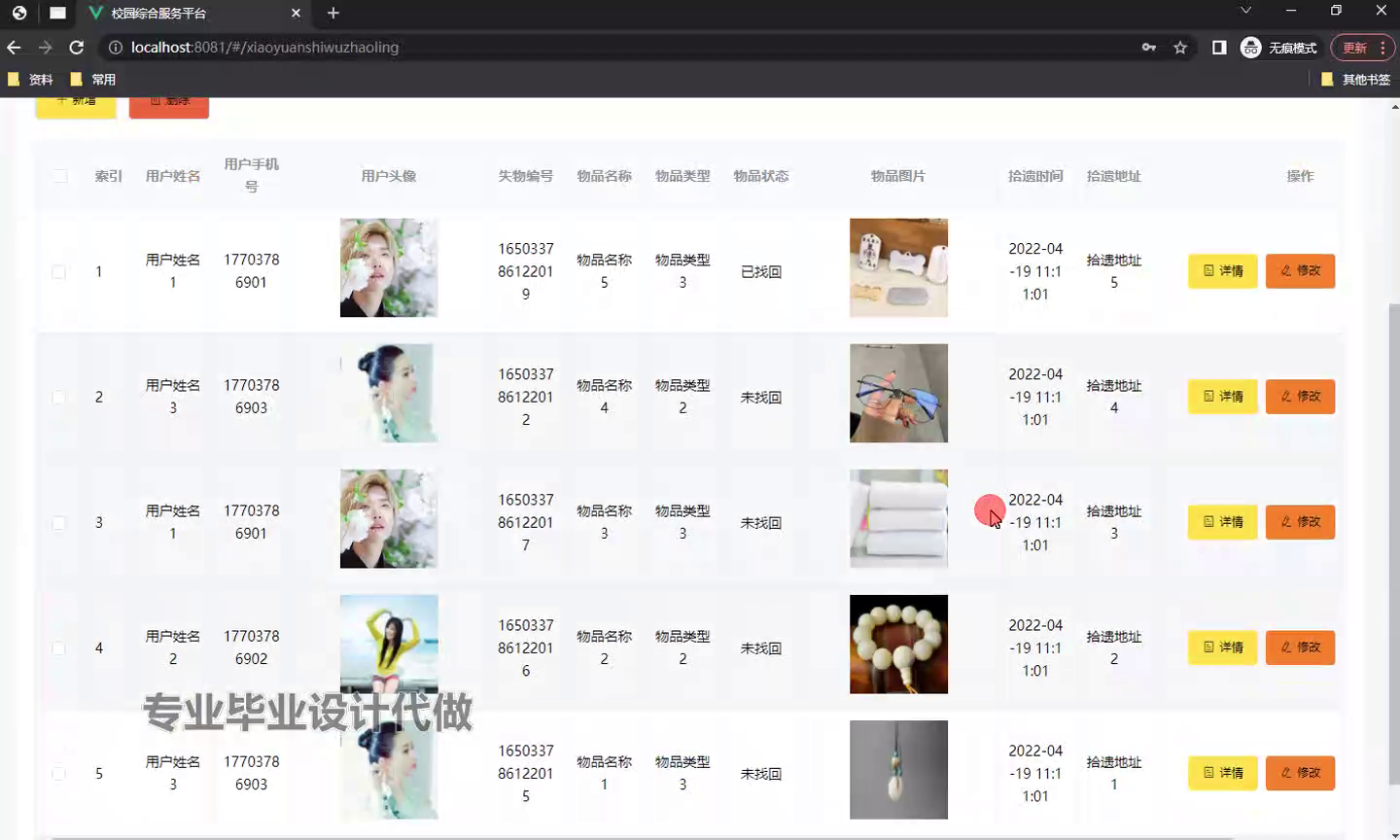Open 详情 for the row with 拾遗地址 4
1400x840 pixels.
click(1223, 397)
